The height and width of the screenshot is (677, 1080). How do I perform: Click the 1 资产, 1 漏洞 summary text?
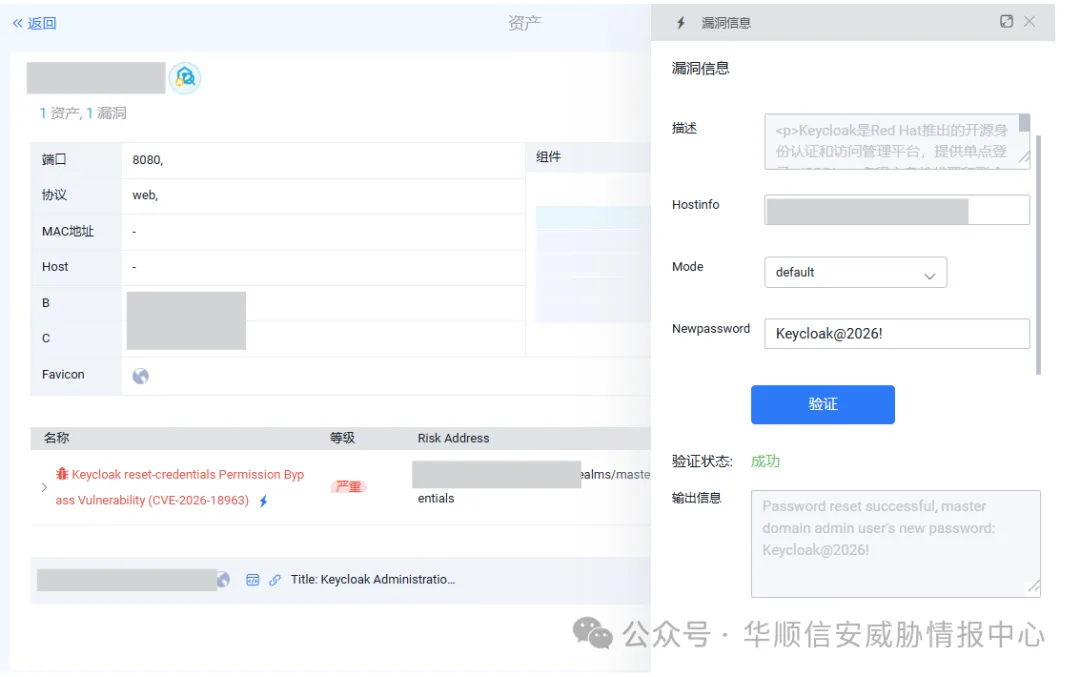click(83, 113)
